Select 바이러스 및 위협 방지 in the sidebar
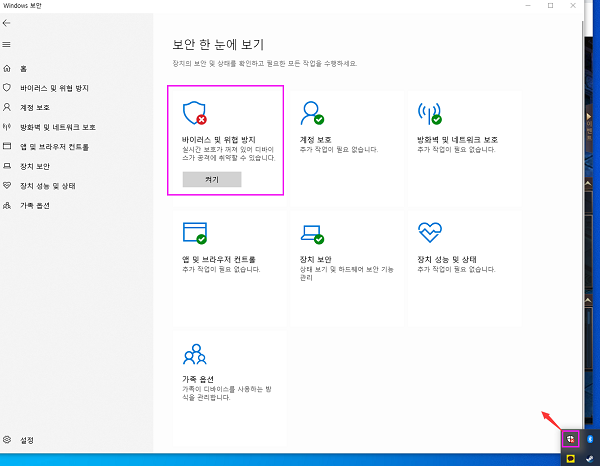Image resolution: width=600 pixels, height=466 pixels. pos(54,88)
